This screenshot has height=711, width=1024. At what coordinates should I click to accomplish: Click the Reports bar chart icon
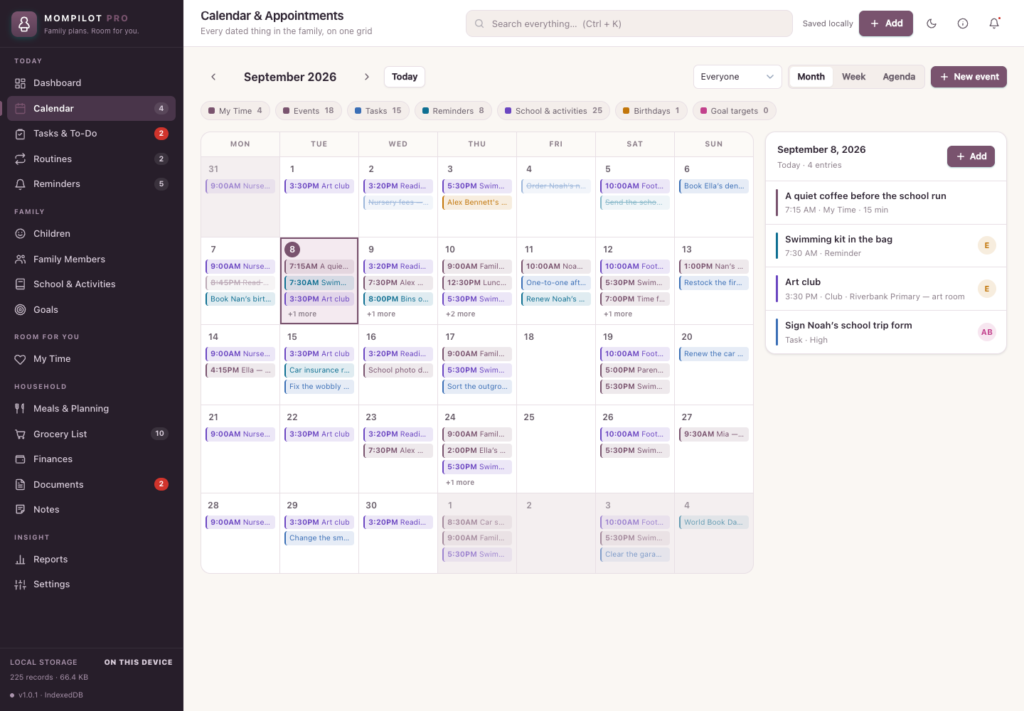click(x=20, y=560)
